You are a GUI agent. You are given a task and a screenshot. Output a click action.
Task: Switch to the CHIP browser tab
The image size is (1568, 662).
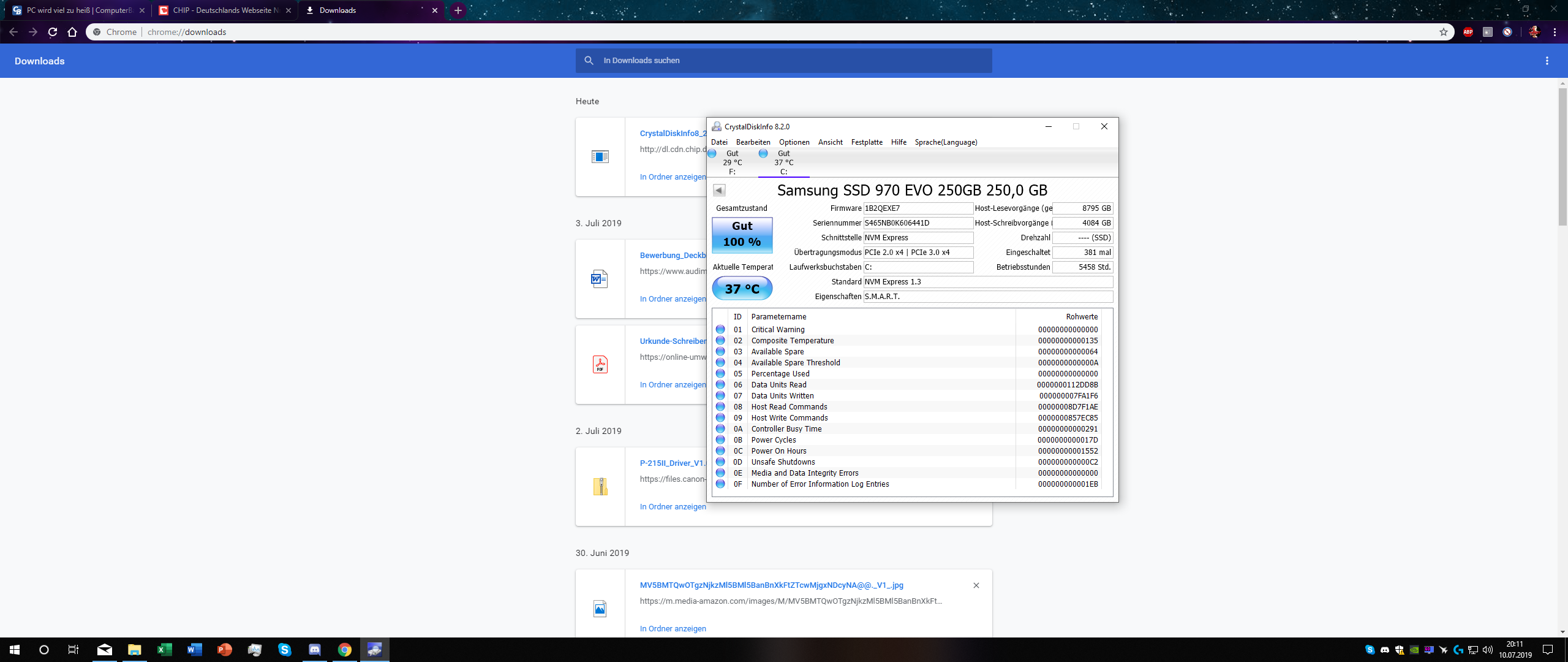point(224,10)
